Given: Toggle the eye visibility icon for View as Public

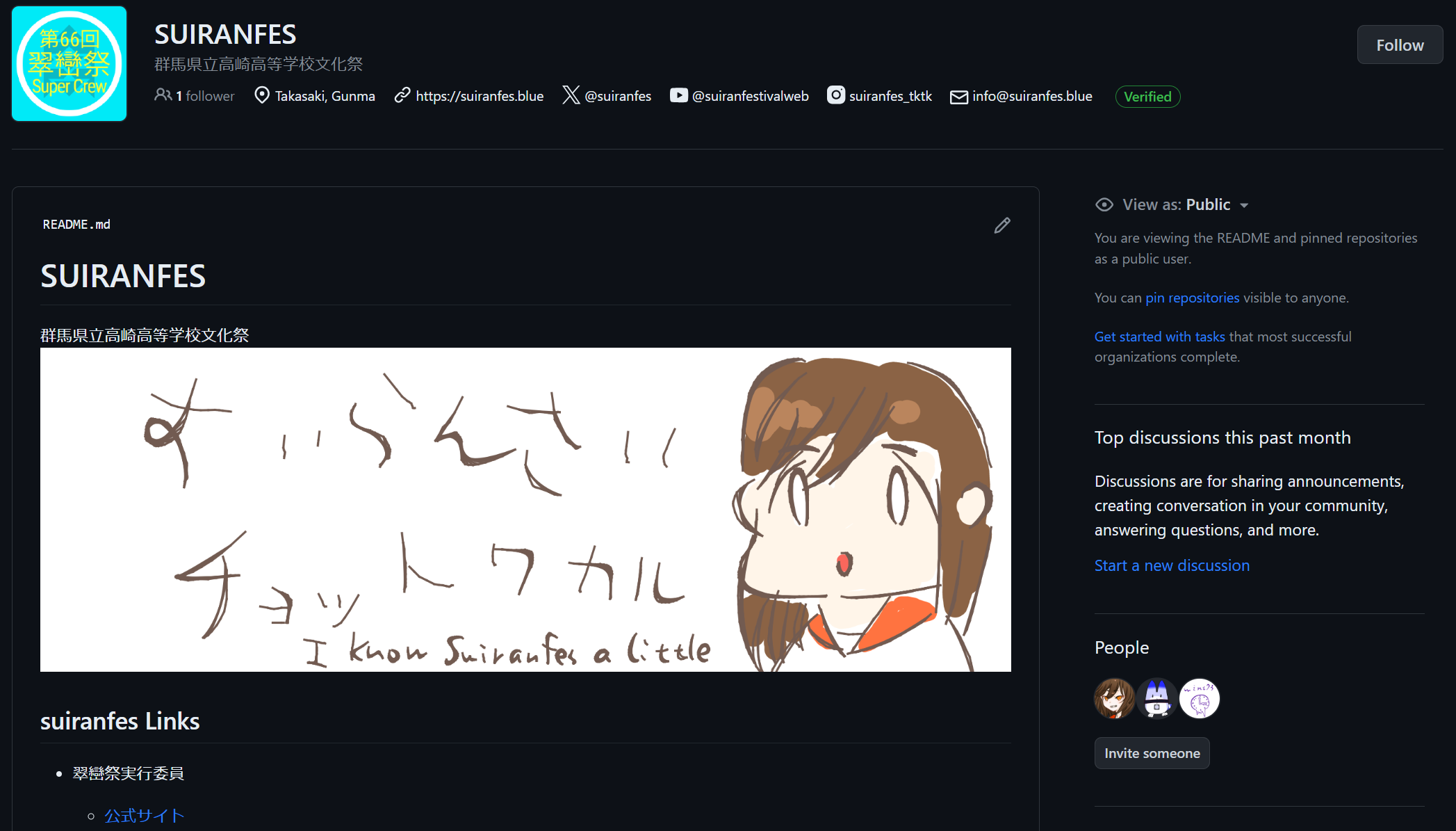Looking at the screenshot, I should click(x=1102, y=205).
